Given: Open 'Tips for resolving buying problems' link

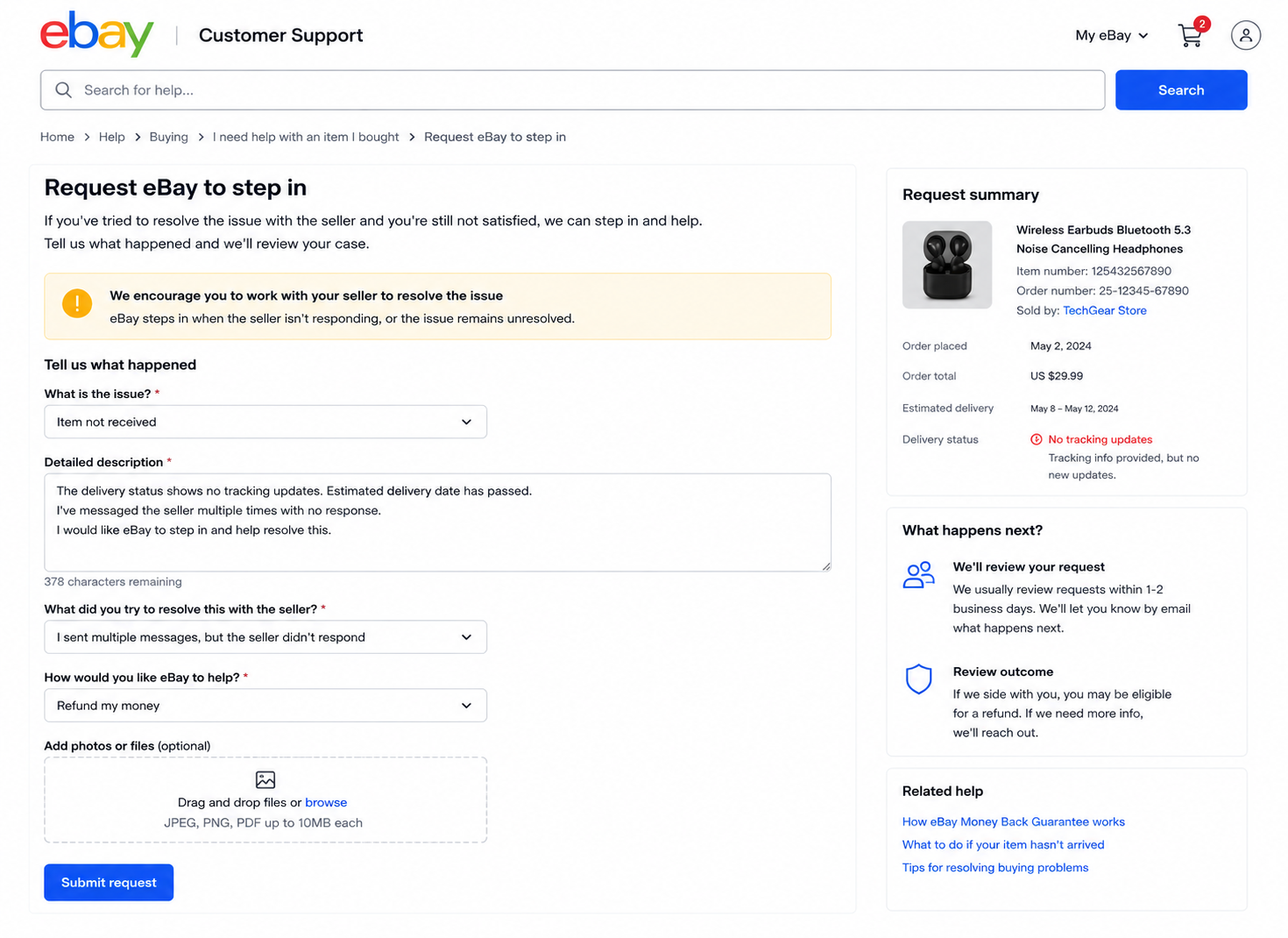Looking at the screenshot, I should pyautogui.click(x=995, y=867).
